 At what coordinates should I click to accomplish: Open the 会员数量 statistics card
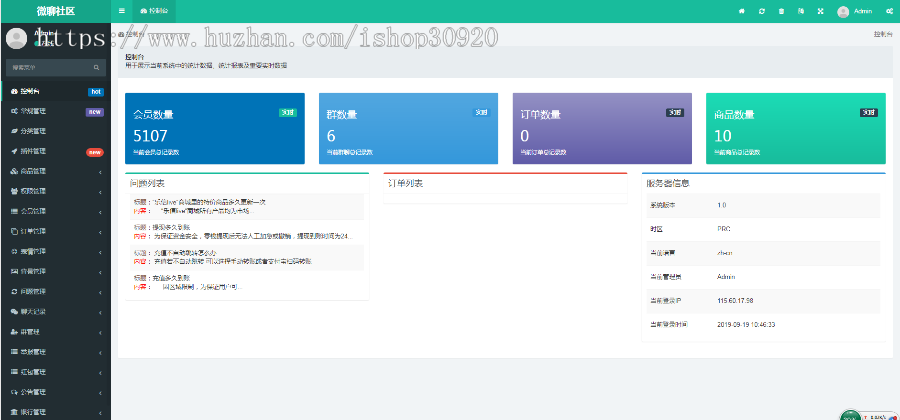215,129
